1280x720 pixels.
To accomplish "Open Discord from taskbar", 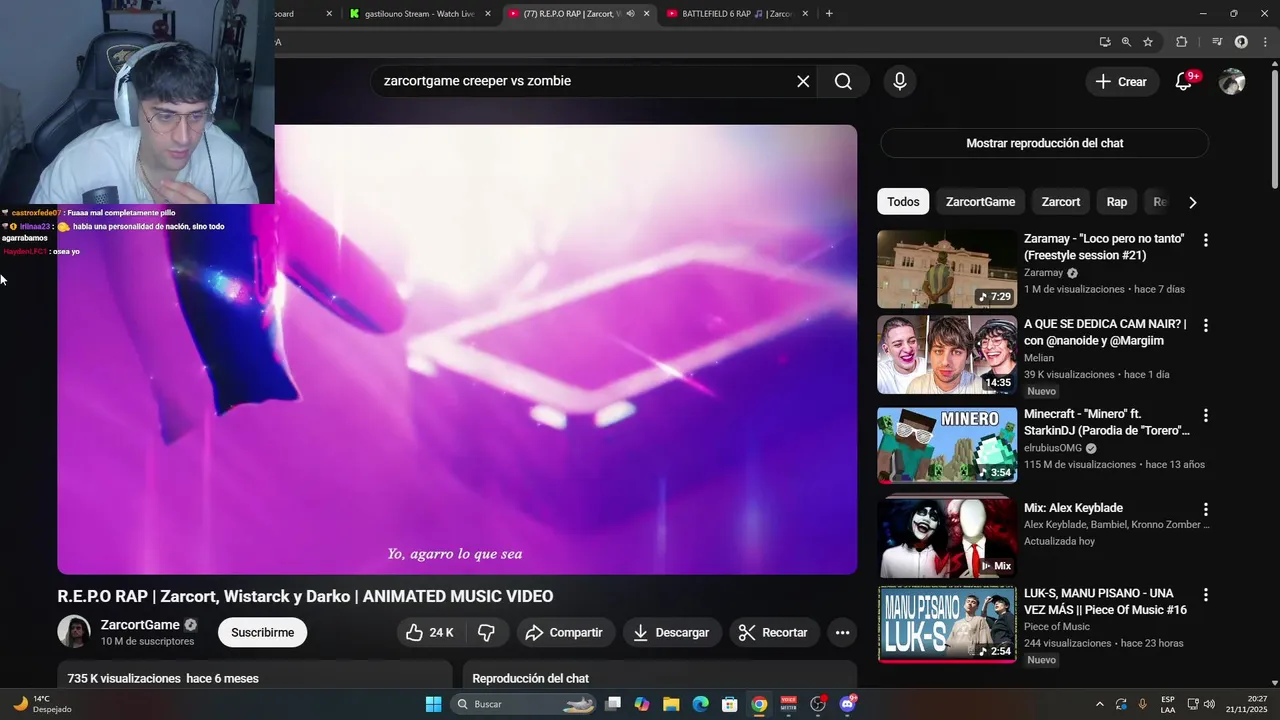I will pyautogui.click(x=848, y=704).
